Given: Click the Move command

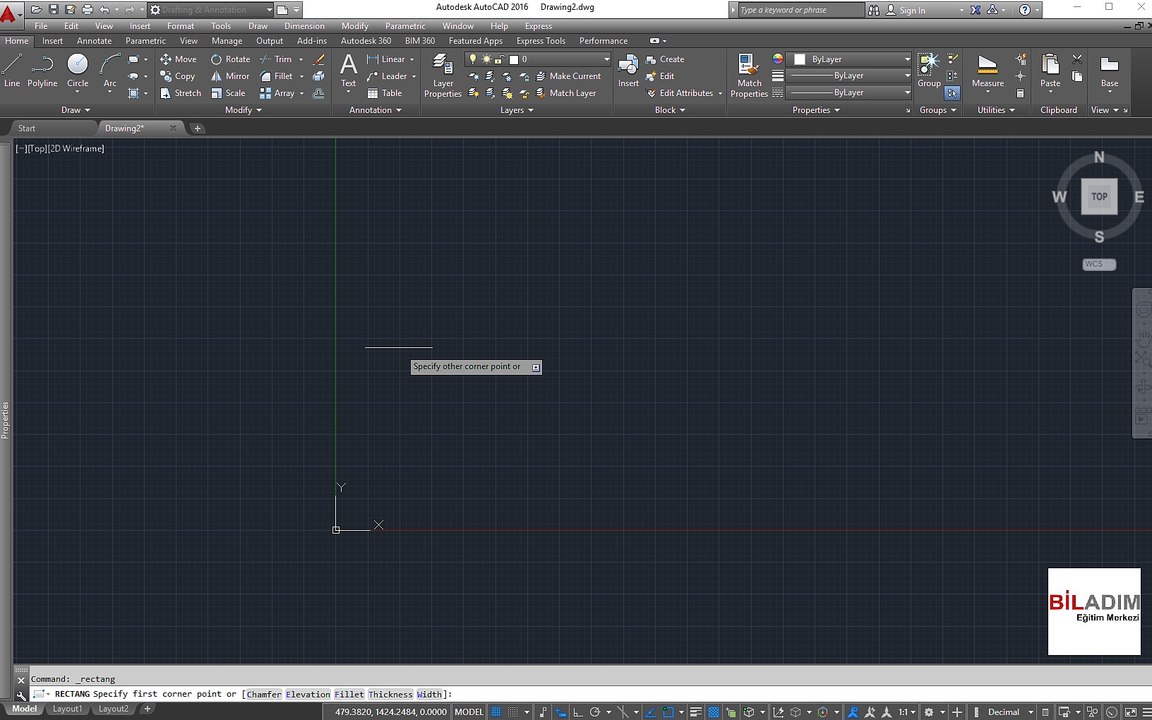Looking at the screenshot, I should point(179,59).
